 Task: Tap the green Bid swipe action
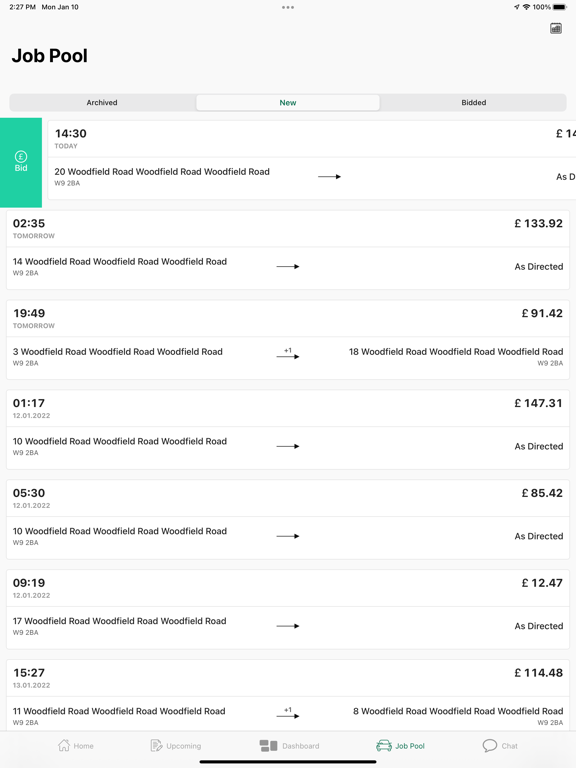coord(21,162)
